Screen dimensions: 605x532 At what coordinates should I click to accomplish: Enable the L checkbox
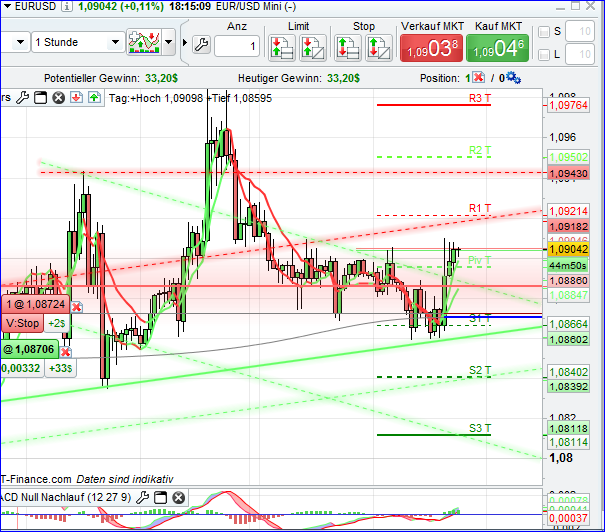click(544, 55)
